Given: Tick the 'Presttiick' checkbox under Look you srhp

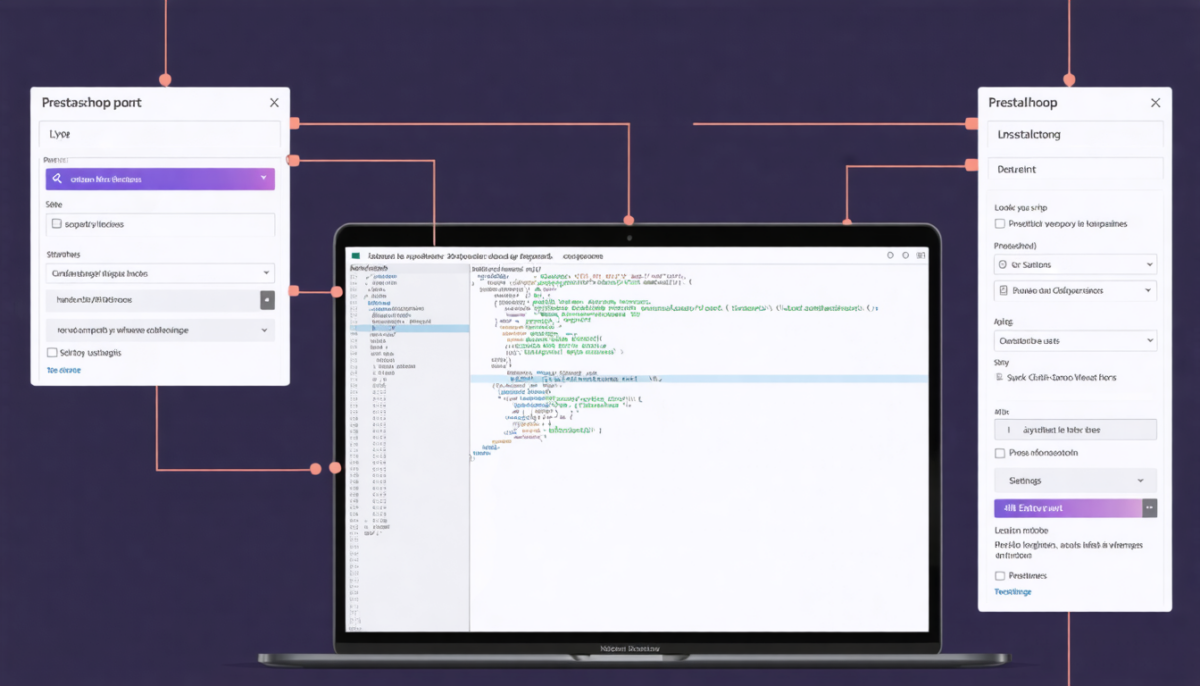Looking at the screenshot, I should pyautogui.click(x=1000, y=224).
